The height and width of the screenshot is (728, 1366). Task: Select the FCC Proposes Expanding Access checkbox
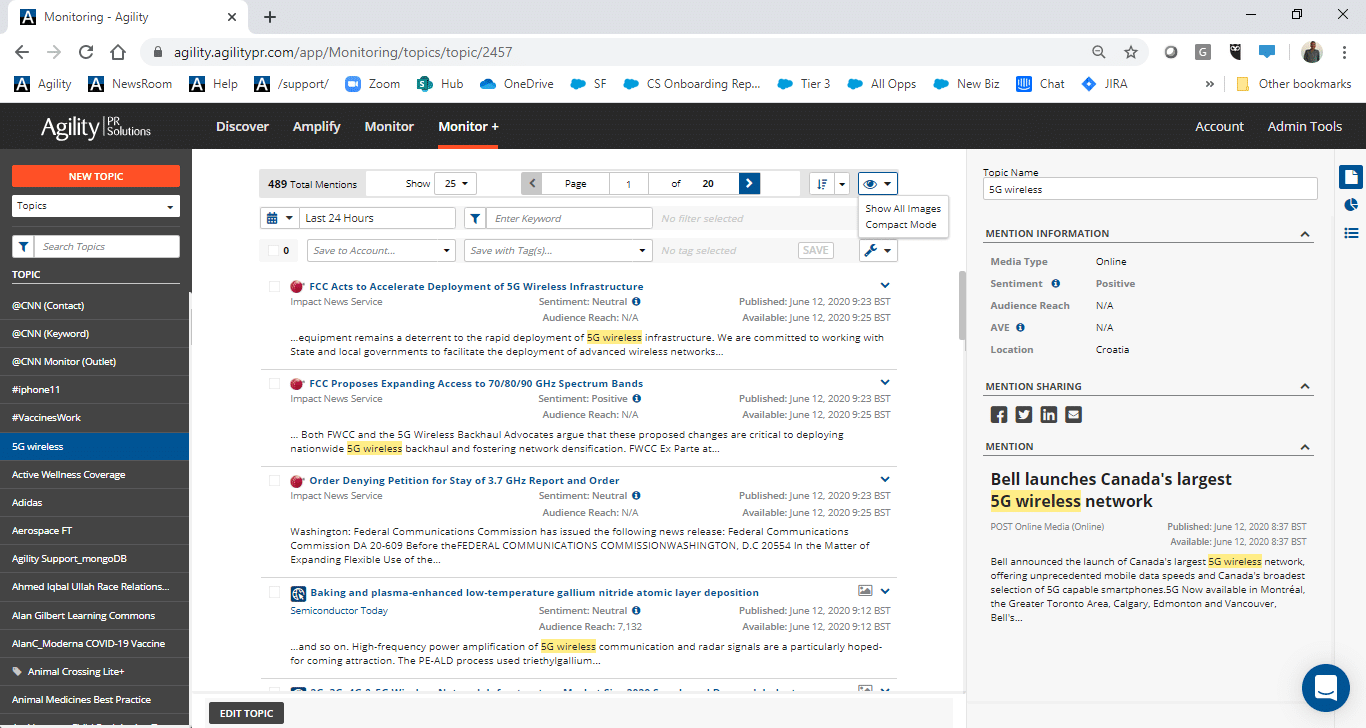pyautogui.click(x=274, y=383)
